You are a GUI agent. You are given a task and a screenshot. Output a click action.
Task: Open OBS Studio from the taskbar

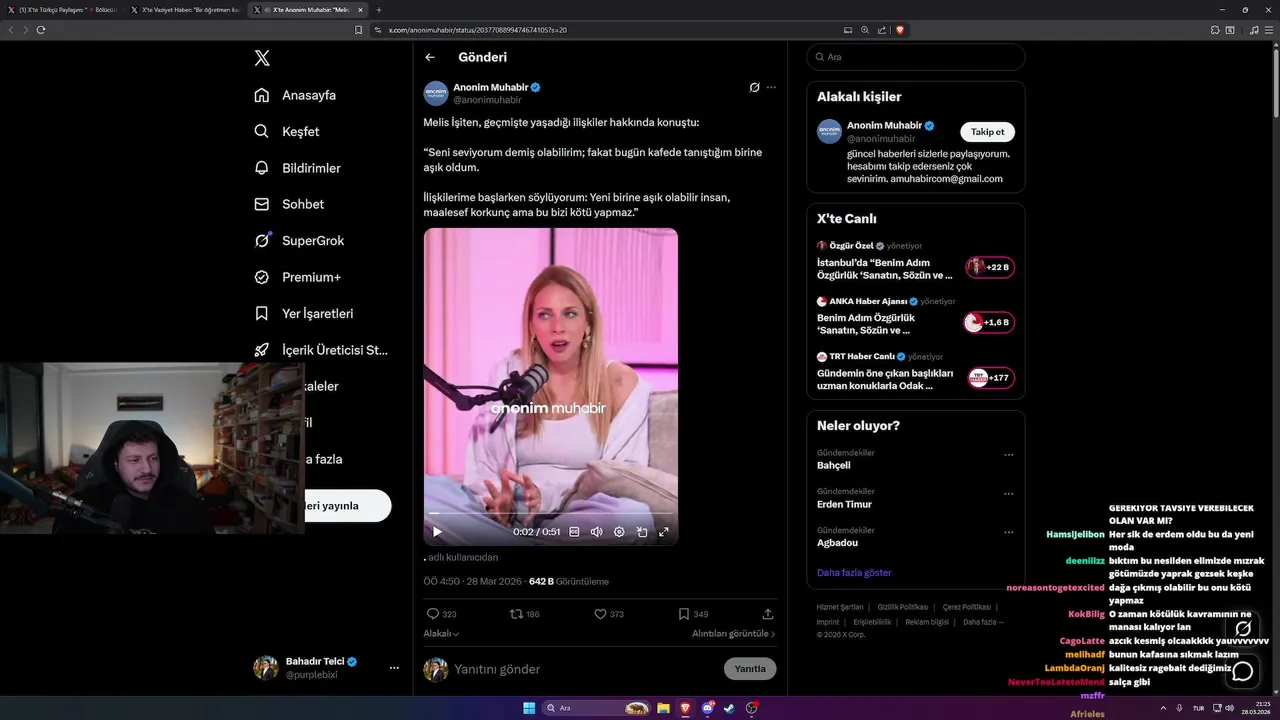752,708
